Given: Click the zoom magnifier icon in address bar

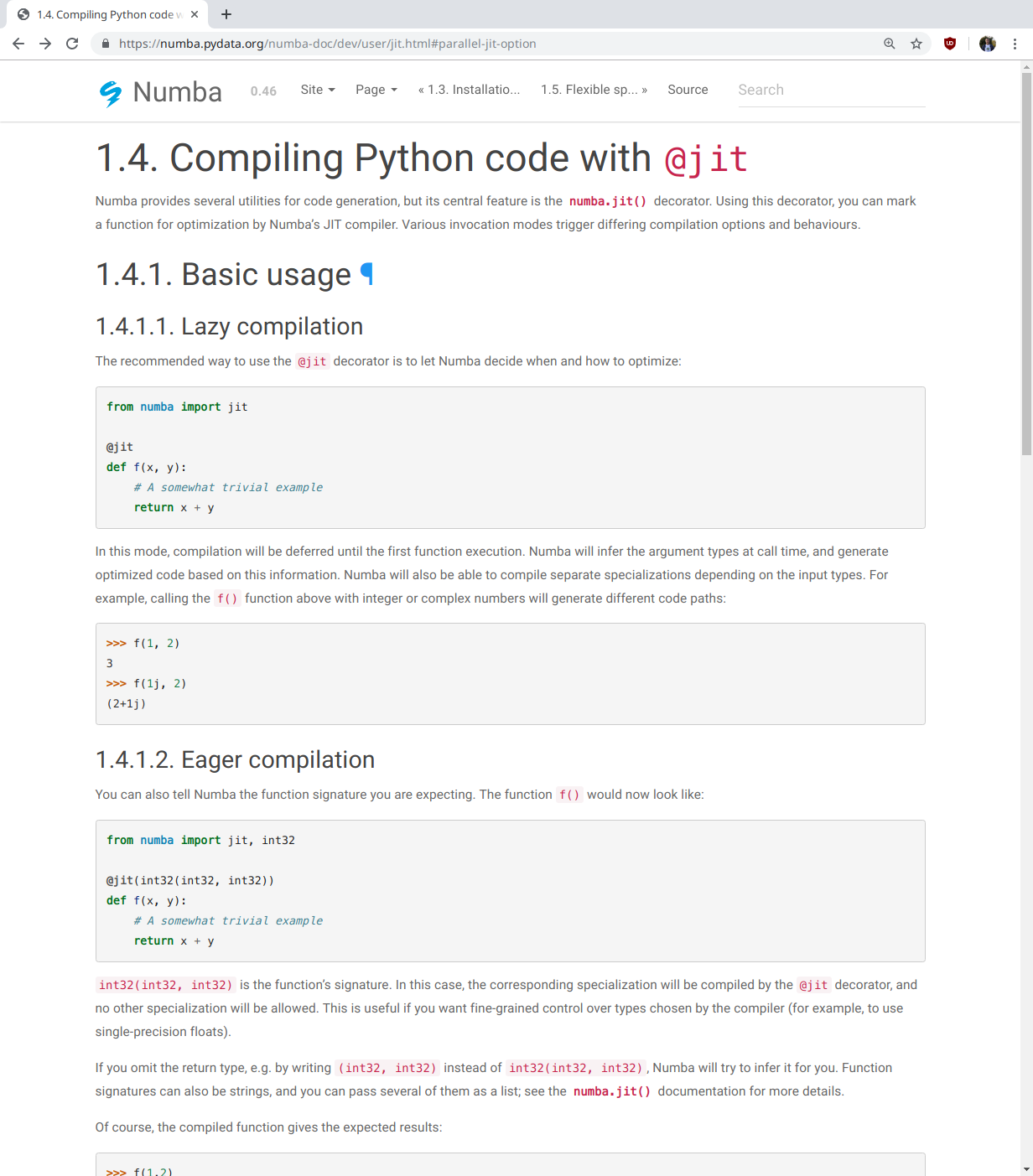Looking at the screenshot, I should [x=890, y=44].
